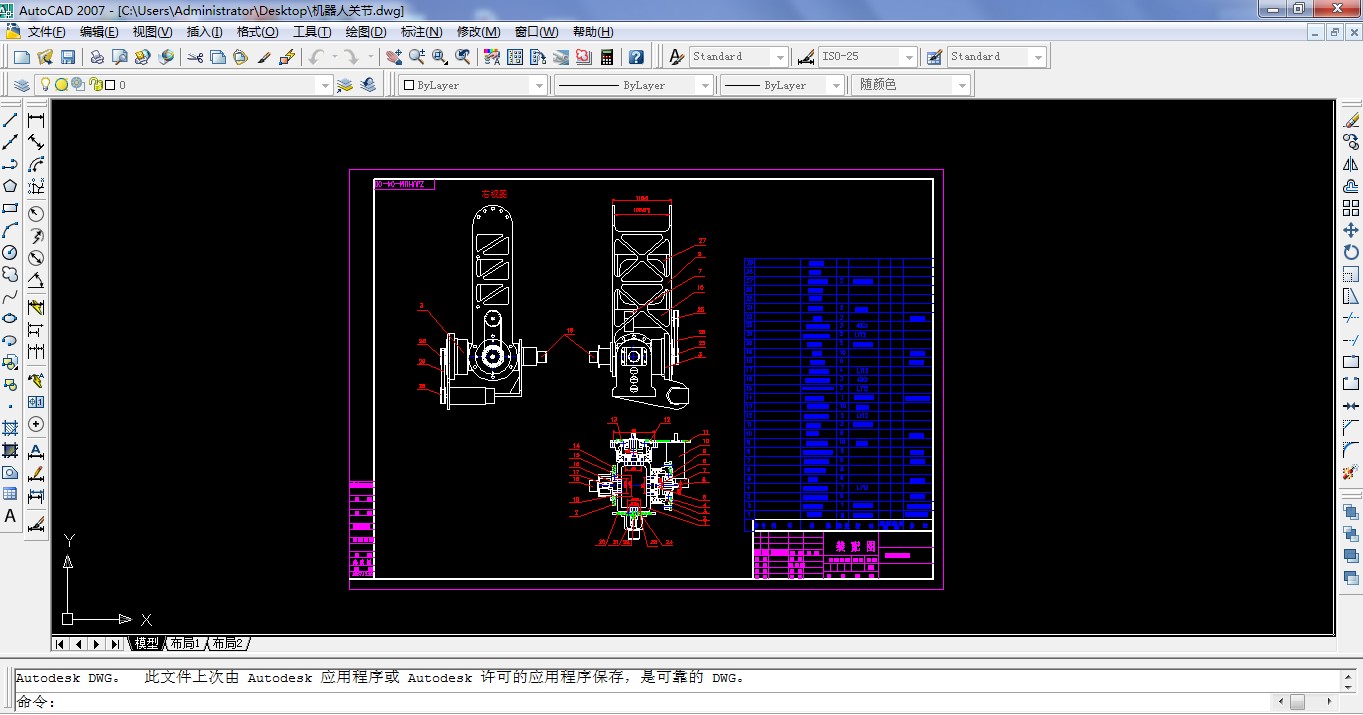Click layer 0 color swatch
The height and width of the screenshot is (715, 1363).
click(x=110, y=85)
